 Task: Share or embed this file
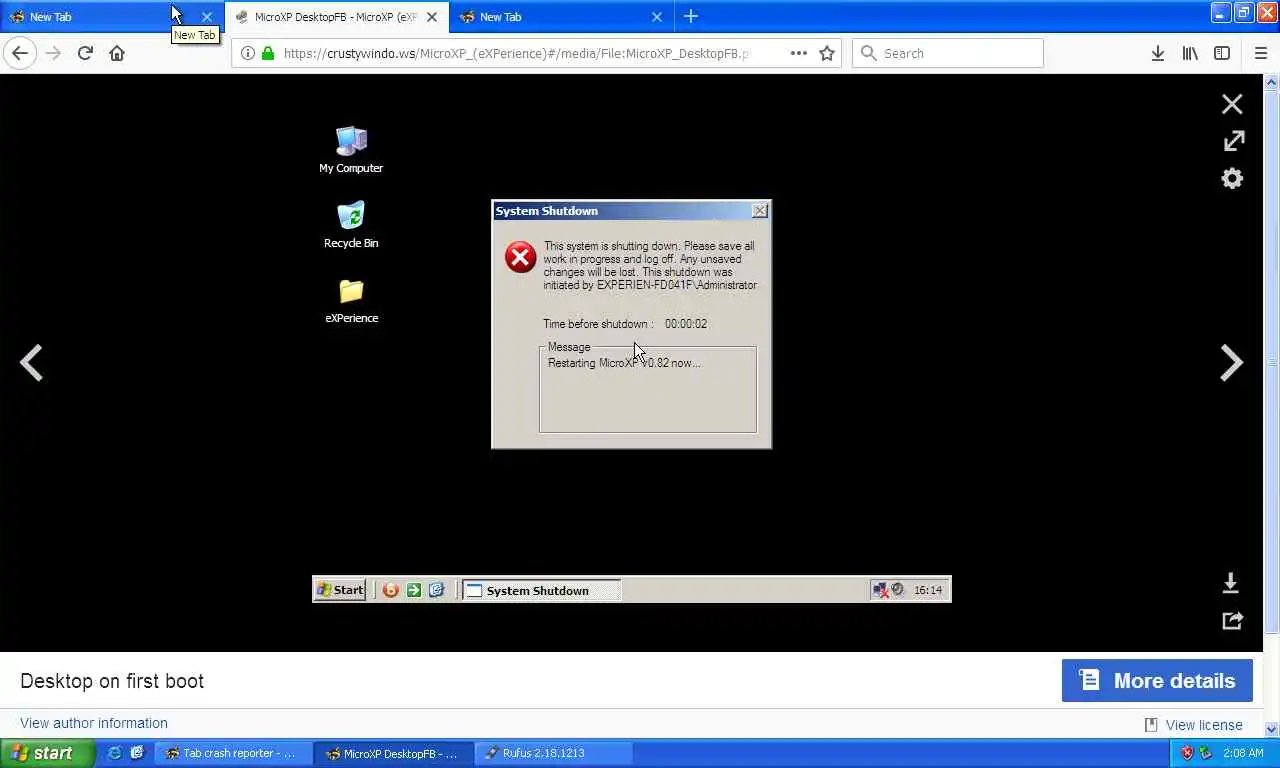click(x=1232, y=620)
